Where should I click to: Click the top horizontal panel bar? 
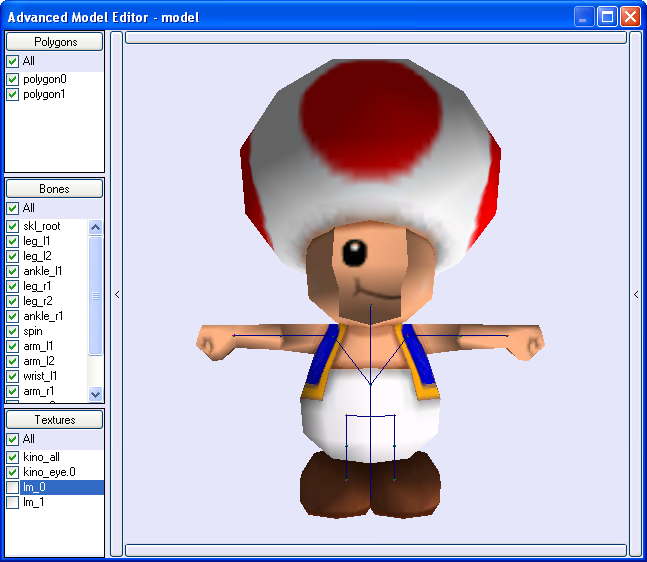coord(376,38)
